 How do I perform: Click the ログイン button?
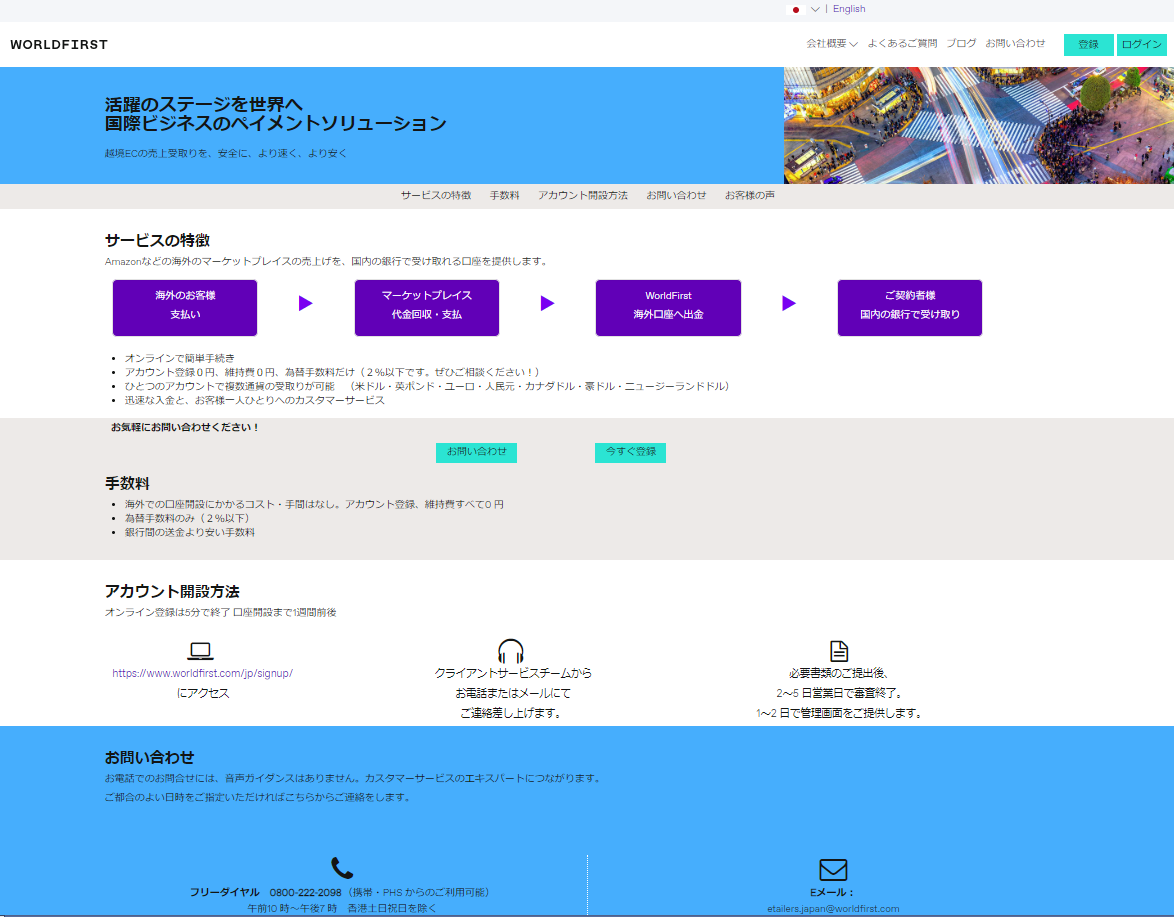coord(1142,45)
